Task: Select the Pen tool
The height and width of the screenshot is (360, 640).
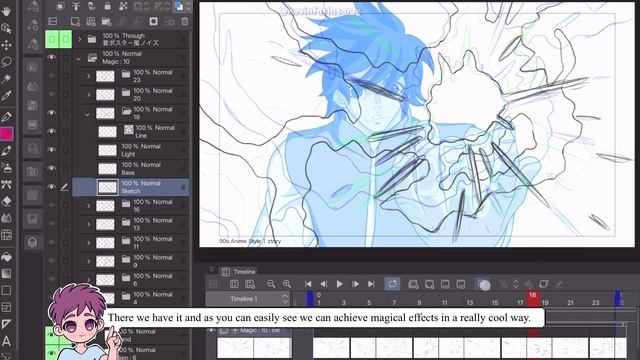Action: point(6,117)
